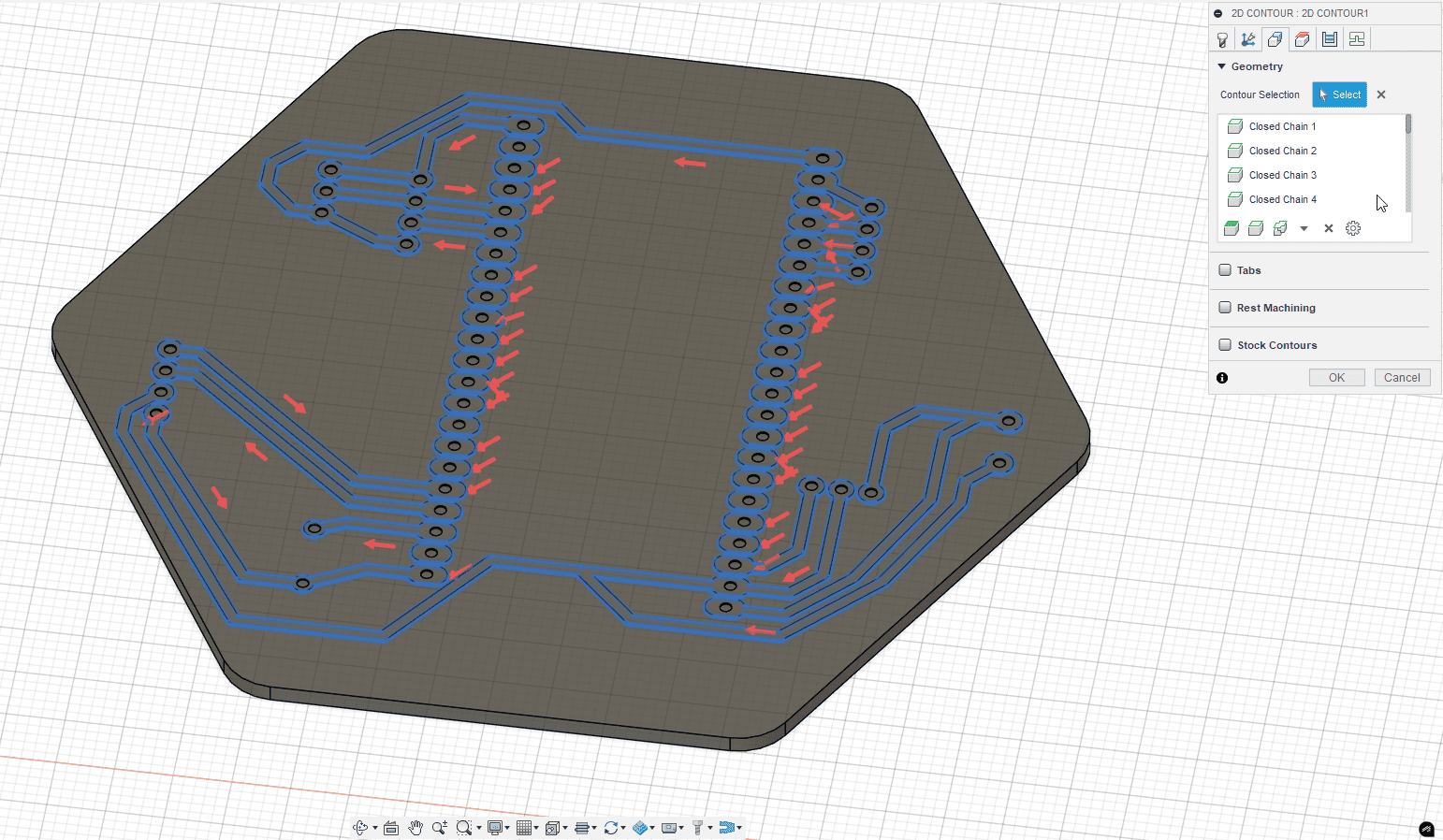Enable the Rest Machining checkbox

point(1225,308)
